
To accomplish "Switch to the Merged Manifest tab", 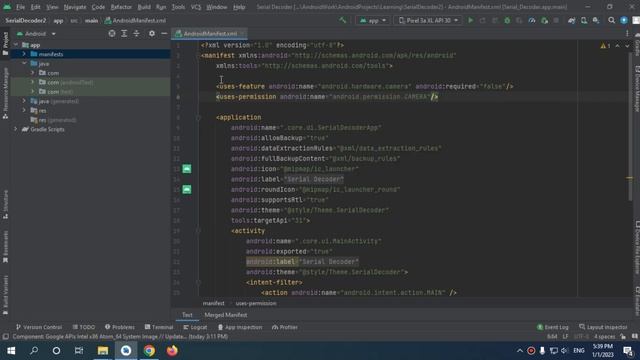I will tap(226, 315).
